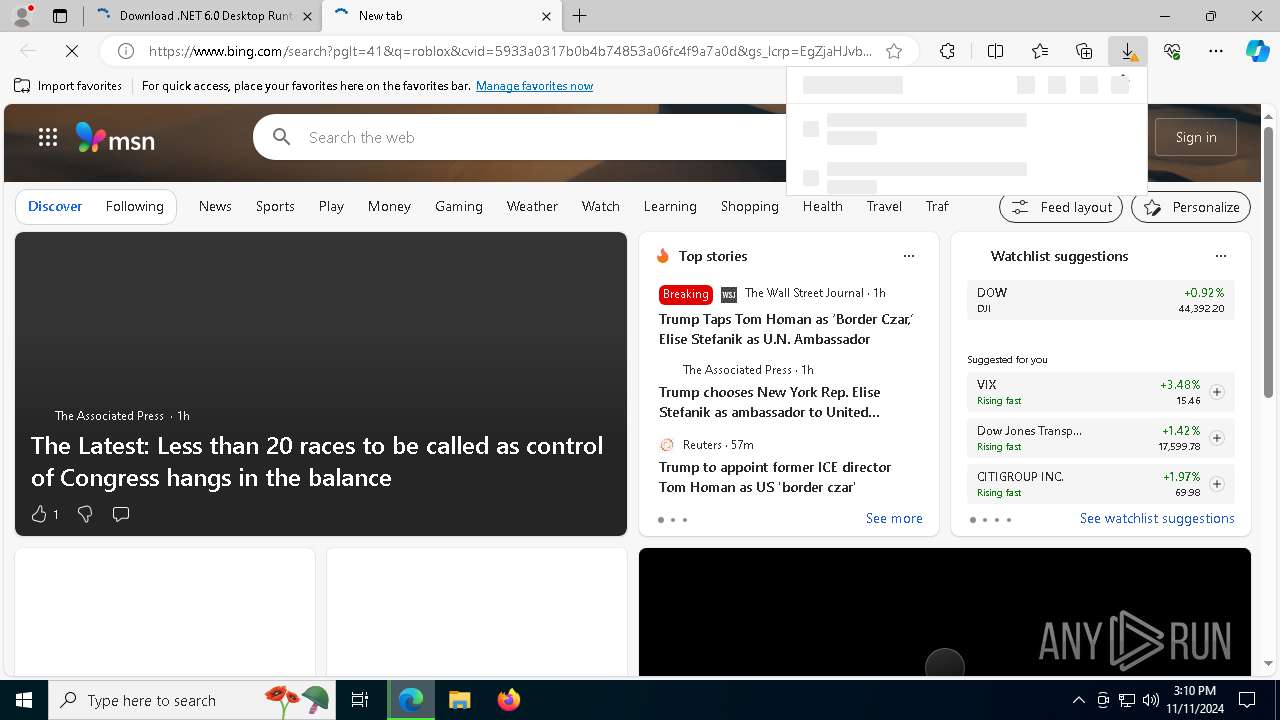
Task: Open the Weather category
Action: (x=532, y=207)
